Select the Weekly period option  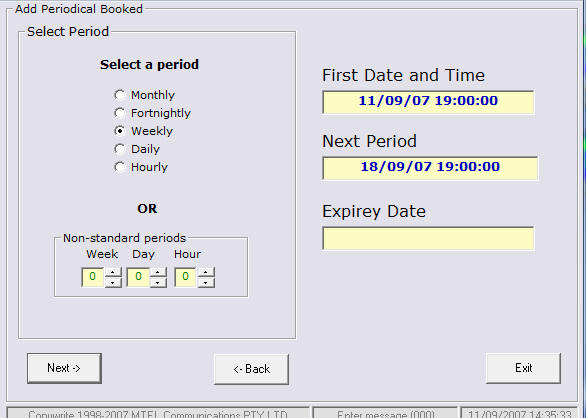[x=120, y=131]
